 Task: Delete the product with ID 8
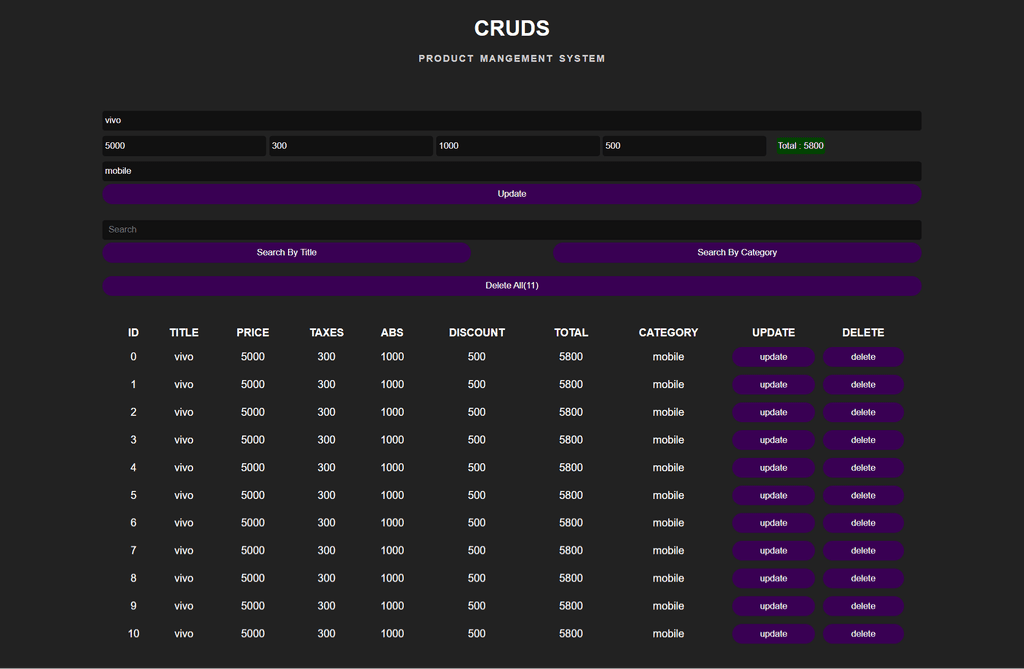863,578
